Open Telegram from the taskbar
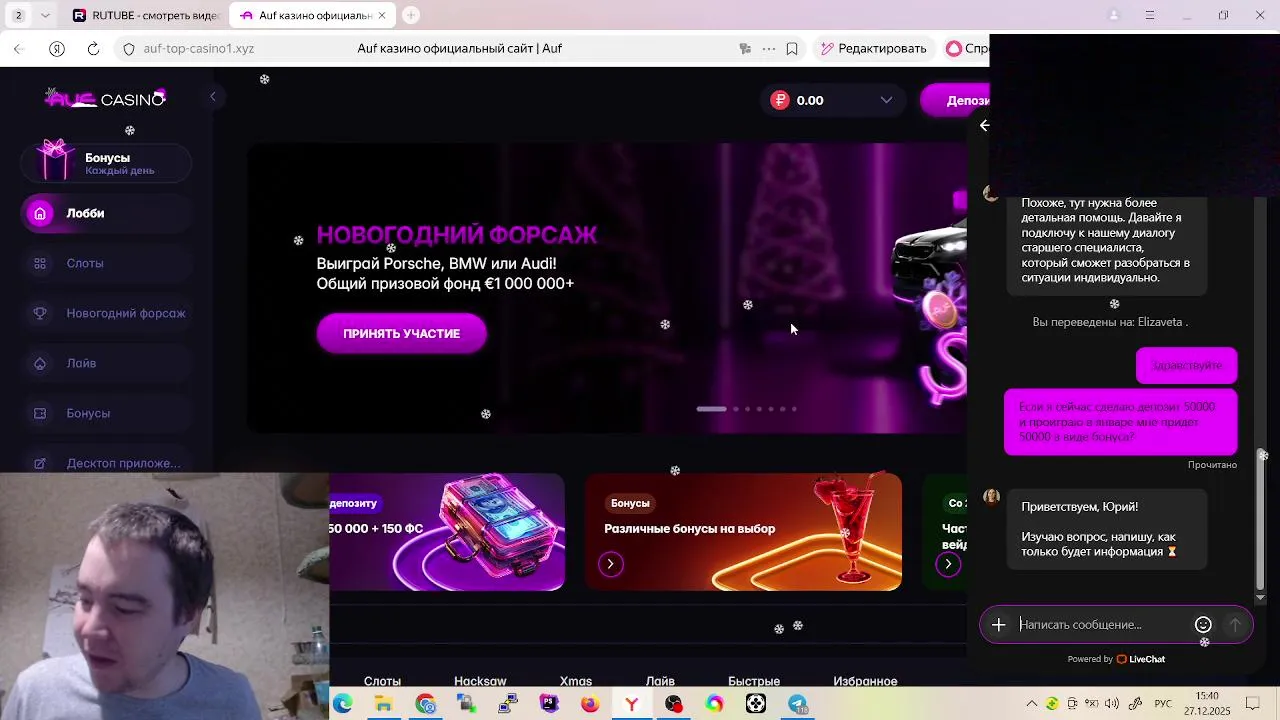The width and height of the screenshot is (1280, 720). coord(797,704)
